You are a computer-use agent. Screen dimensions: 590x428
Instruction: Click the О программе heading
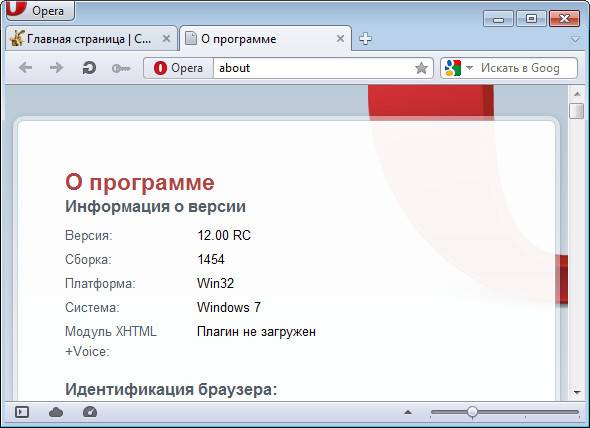pos(140,183)
